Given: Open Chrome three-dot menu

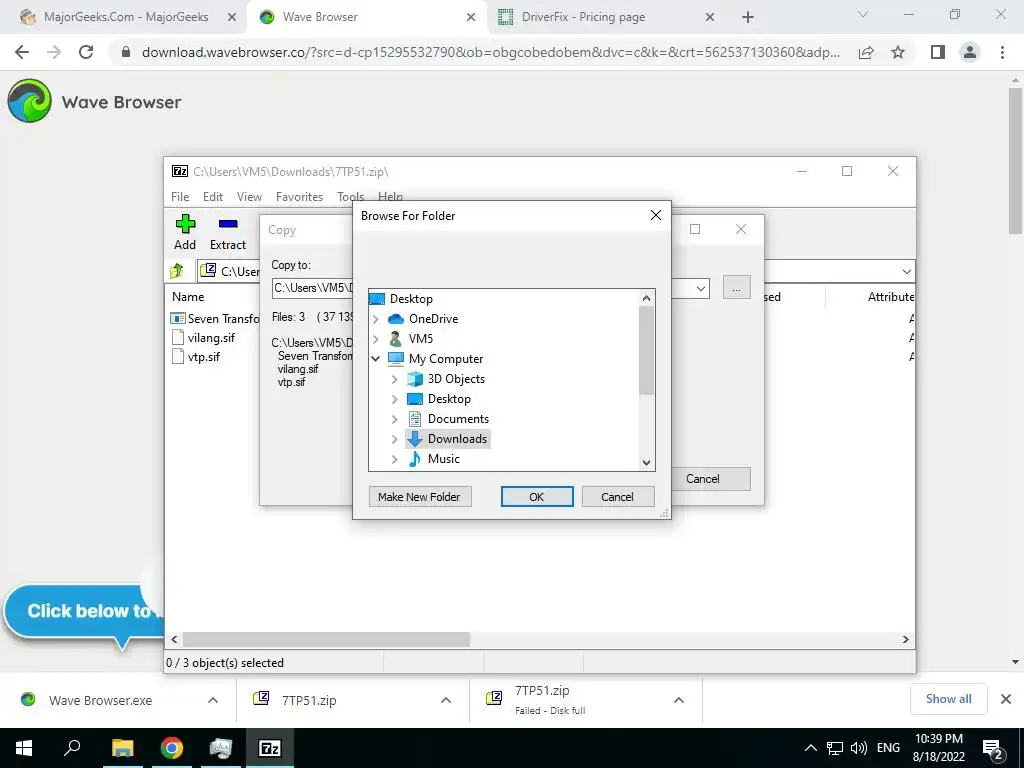Looking at the screenshot, I should click(1002, 52).
